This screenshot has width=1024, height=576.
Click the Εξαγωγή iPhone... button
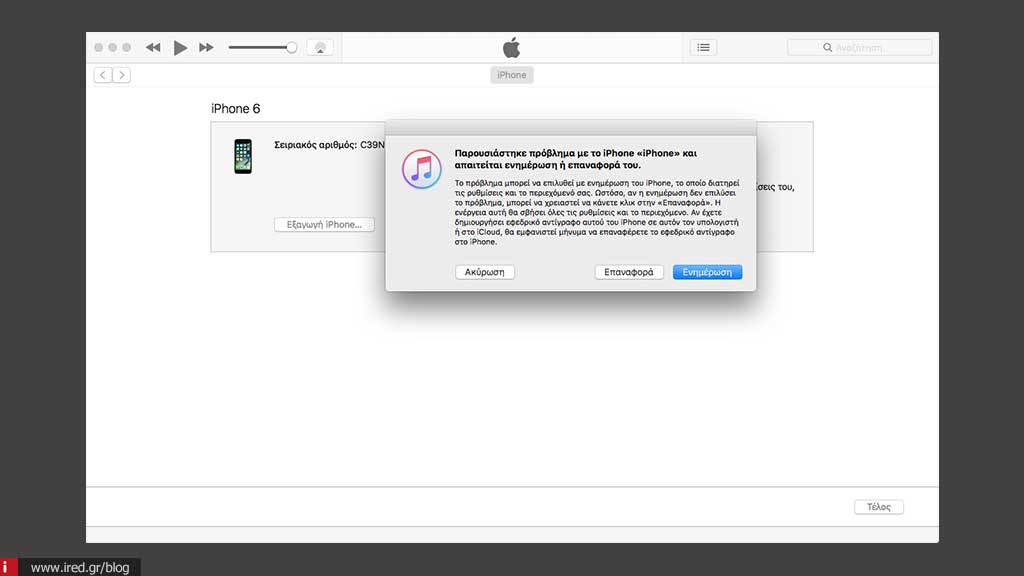click(x=324, y=225)
